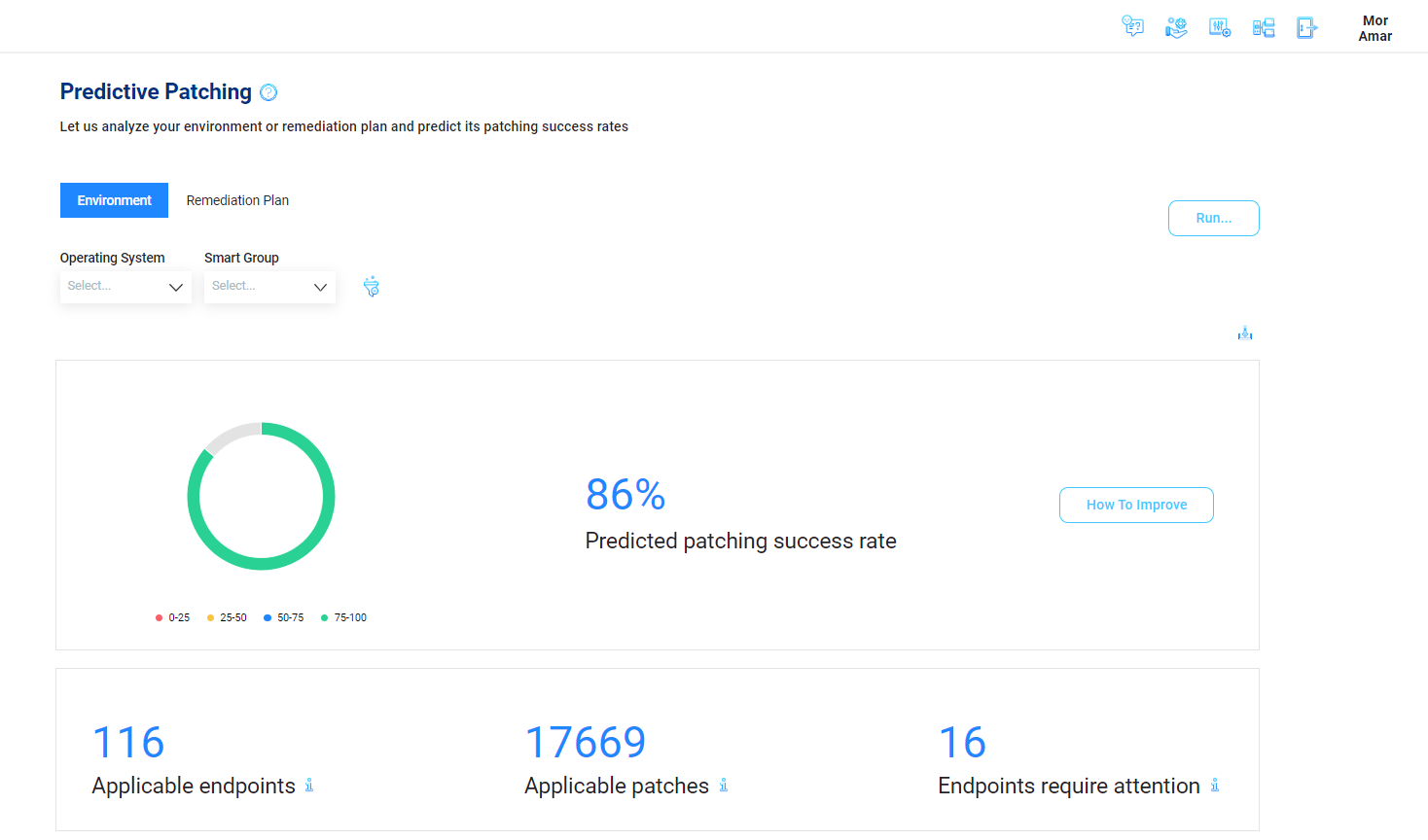
Task: Open the Predictive Patching help bubble icon
Action: pos(268,91)
